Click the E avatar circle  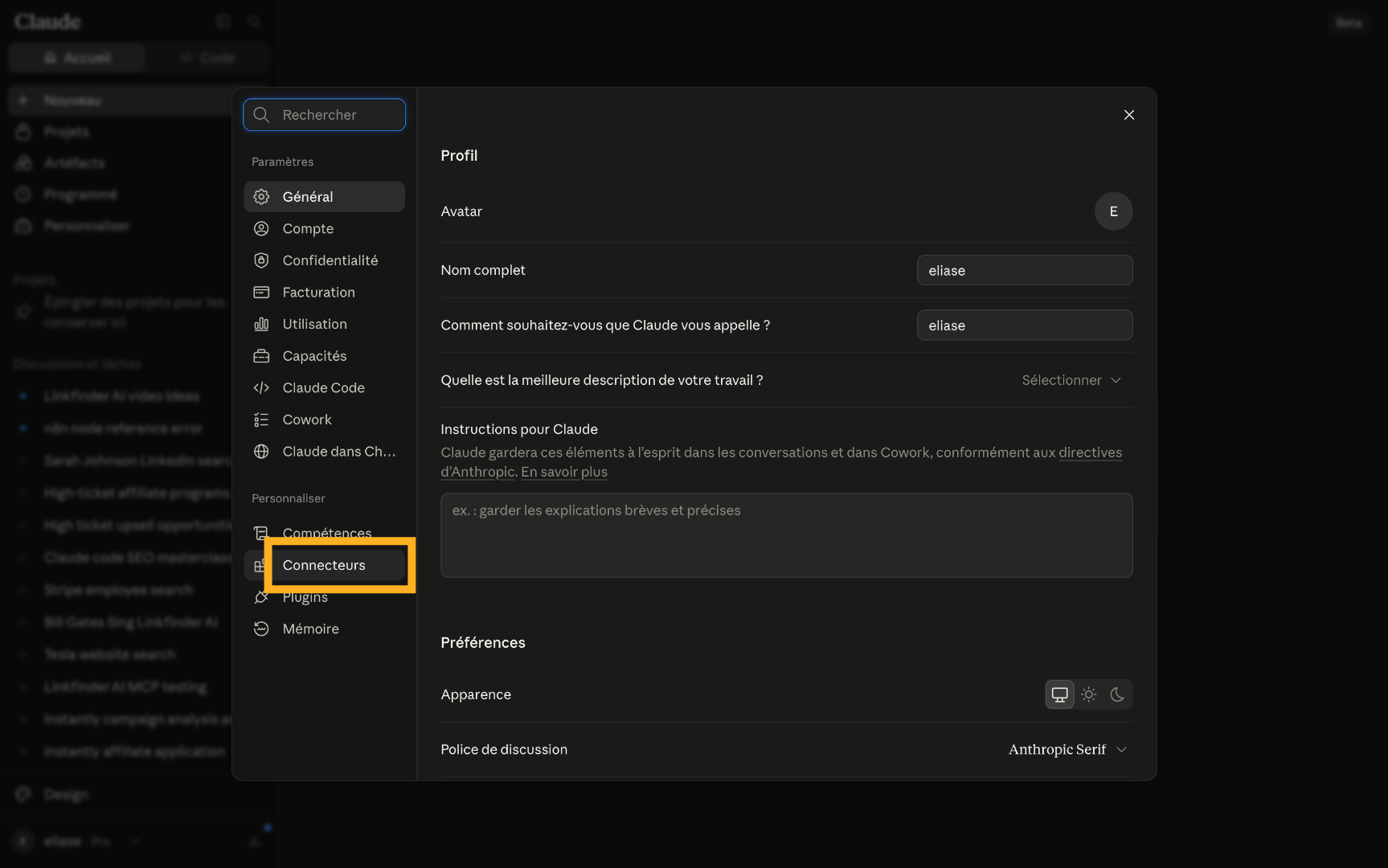click(x=1113, y=211)
